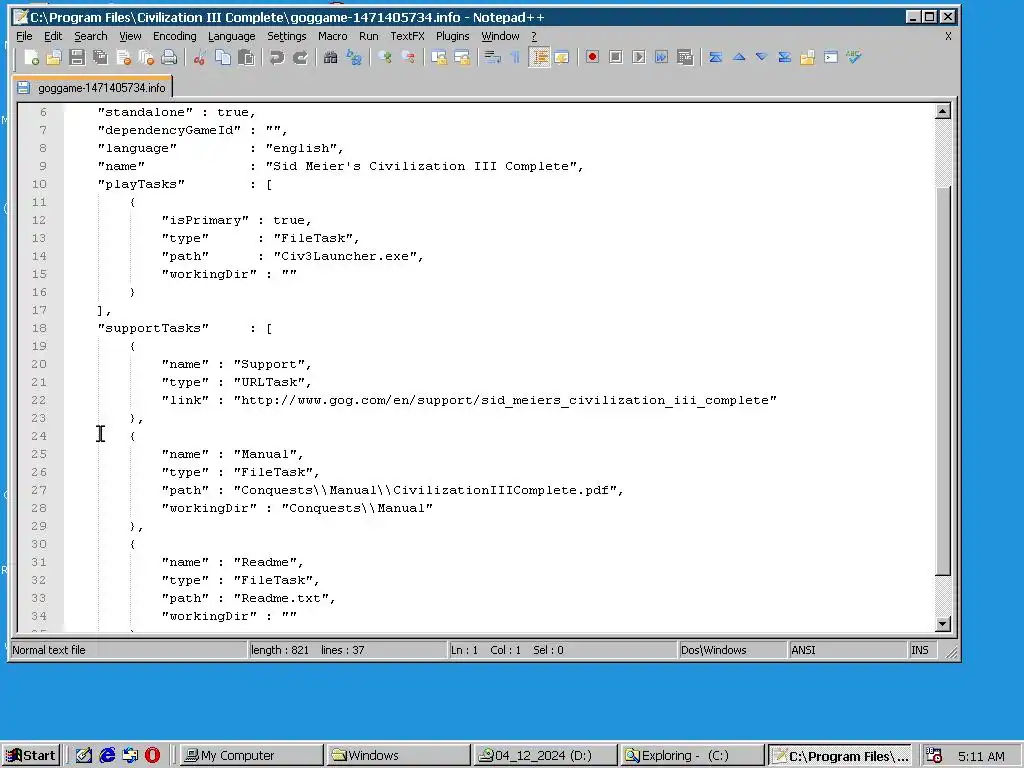Toggle word wrap toolbar icon
The image size is (1024, 768).
[x=492, y=57]
